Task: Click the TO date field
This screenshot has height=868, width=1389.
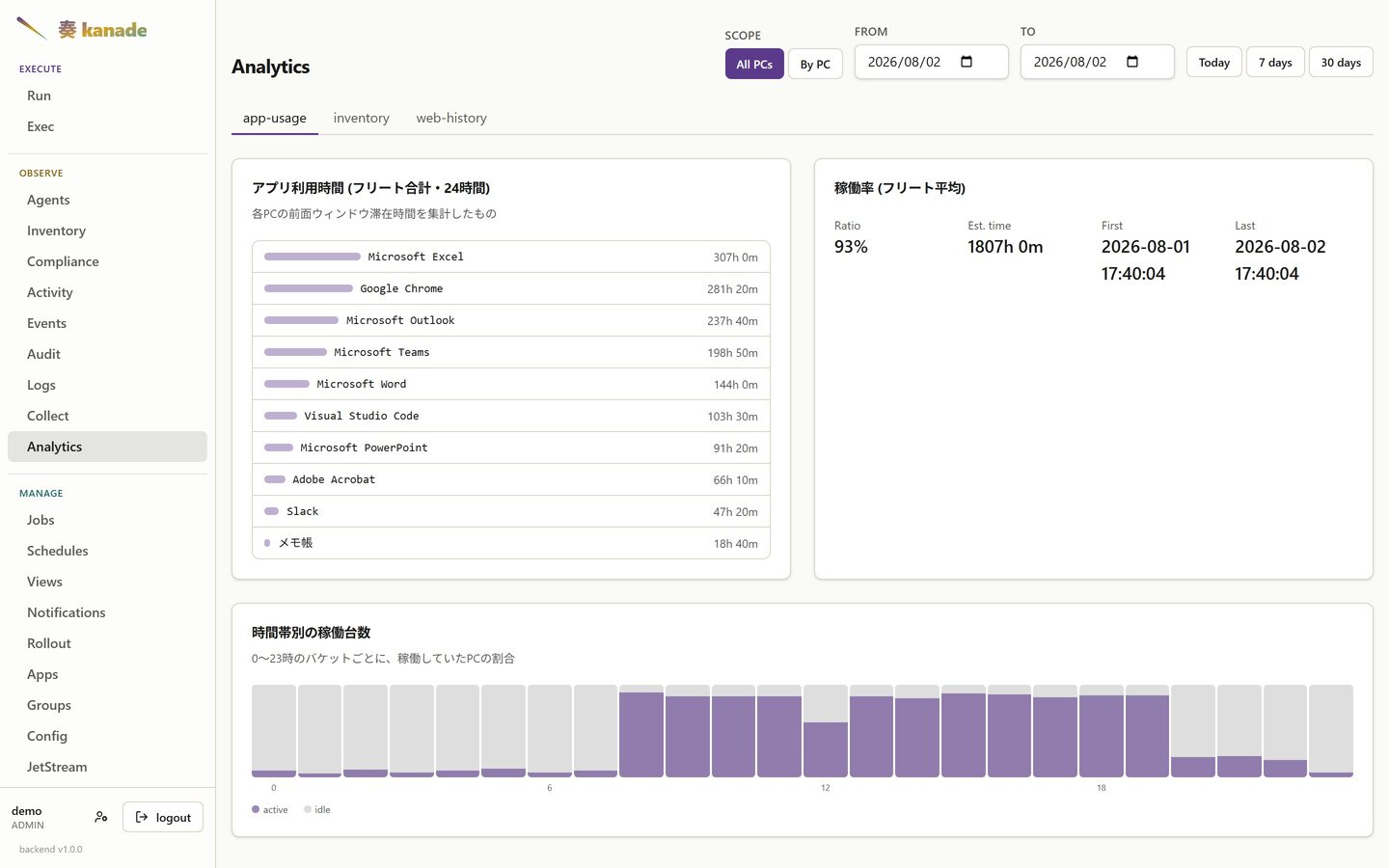Action: click(1098, 62)
